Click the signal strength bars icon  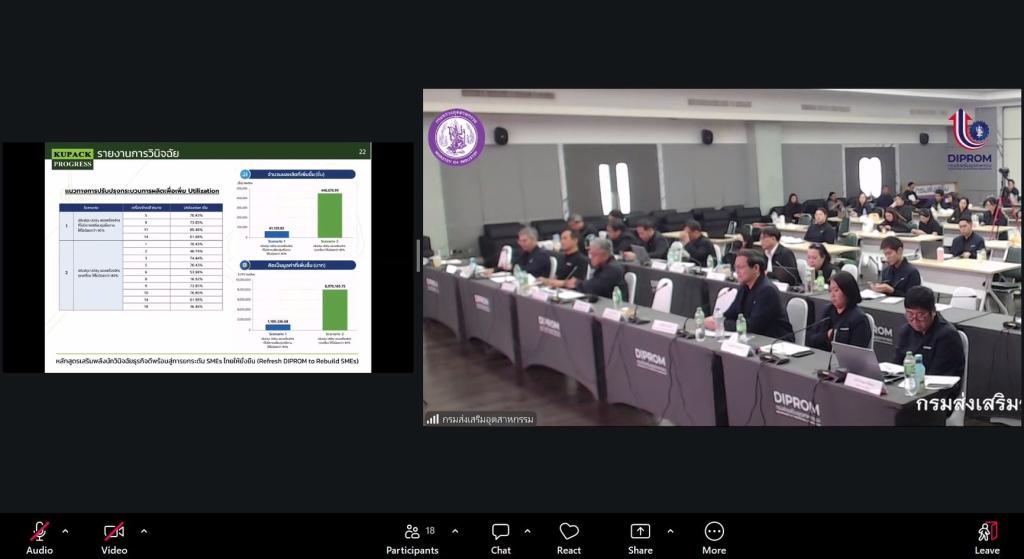[x=432, y=419]
